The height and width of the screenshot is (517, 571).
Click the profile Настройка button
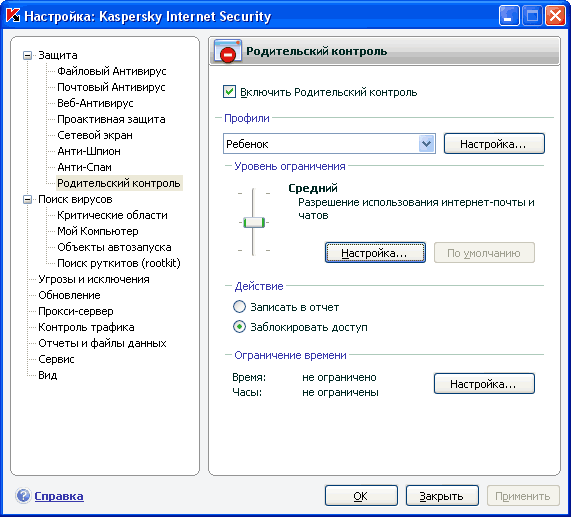tap(494, 144)
